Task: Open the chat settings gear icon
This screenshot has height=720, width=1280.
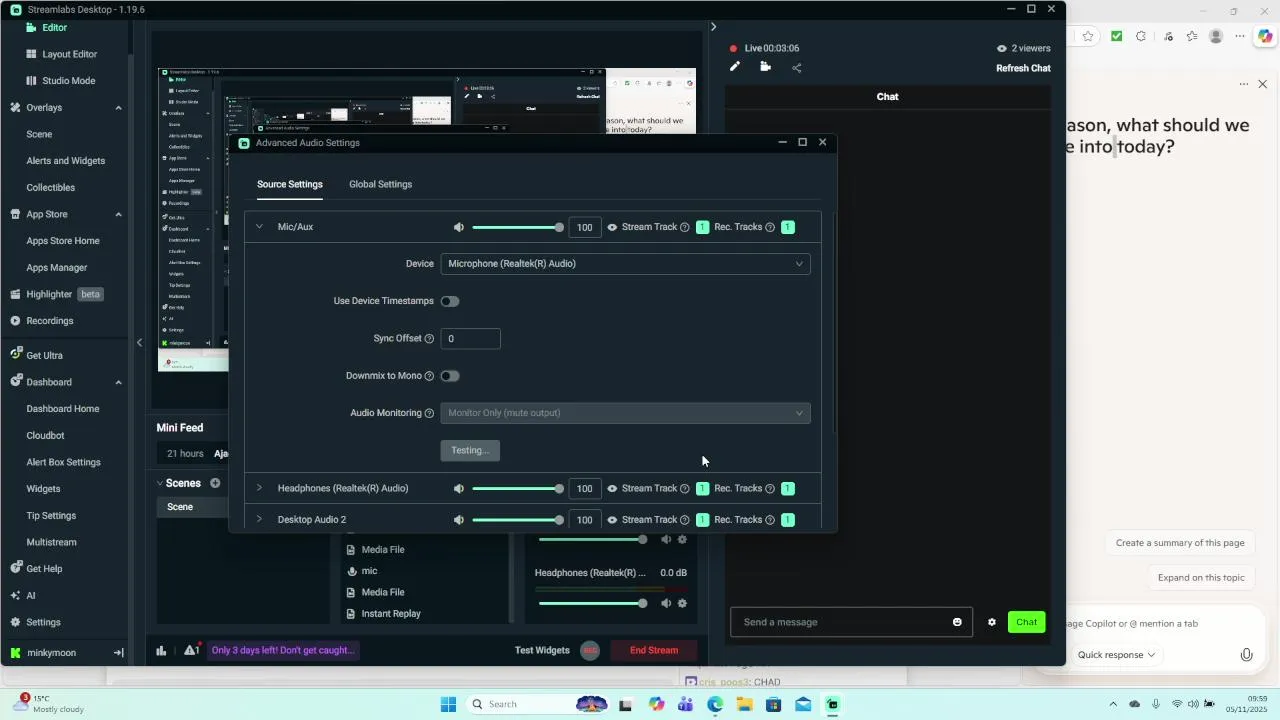Action: point(992,622)
